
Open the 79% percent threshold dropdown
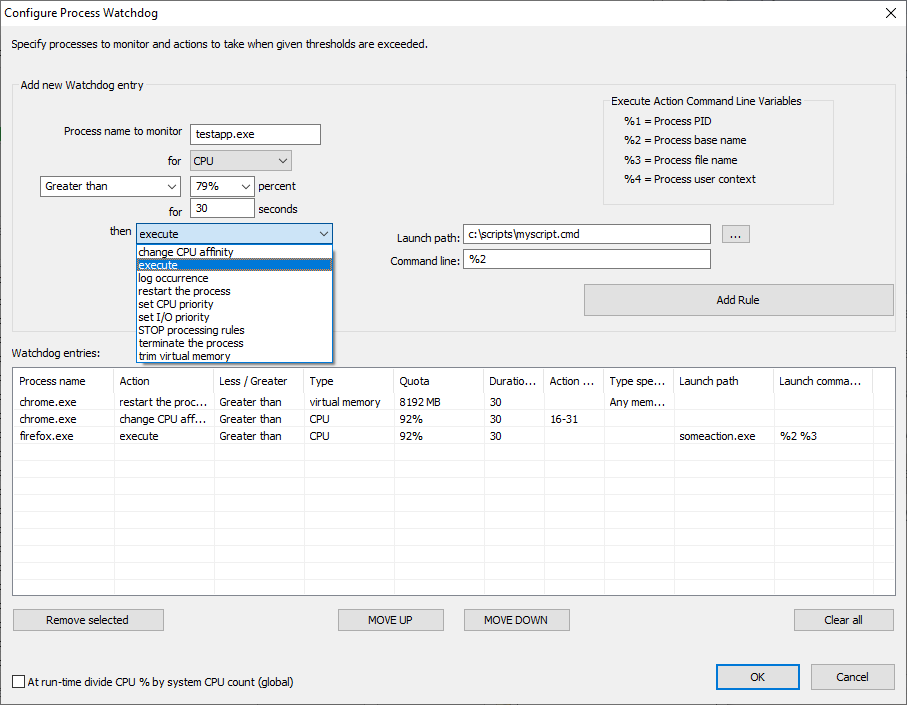click(221, 186)
